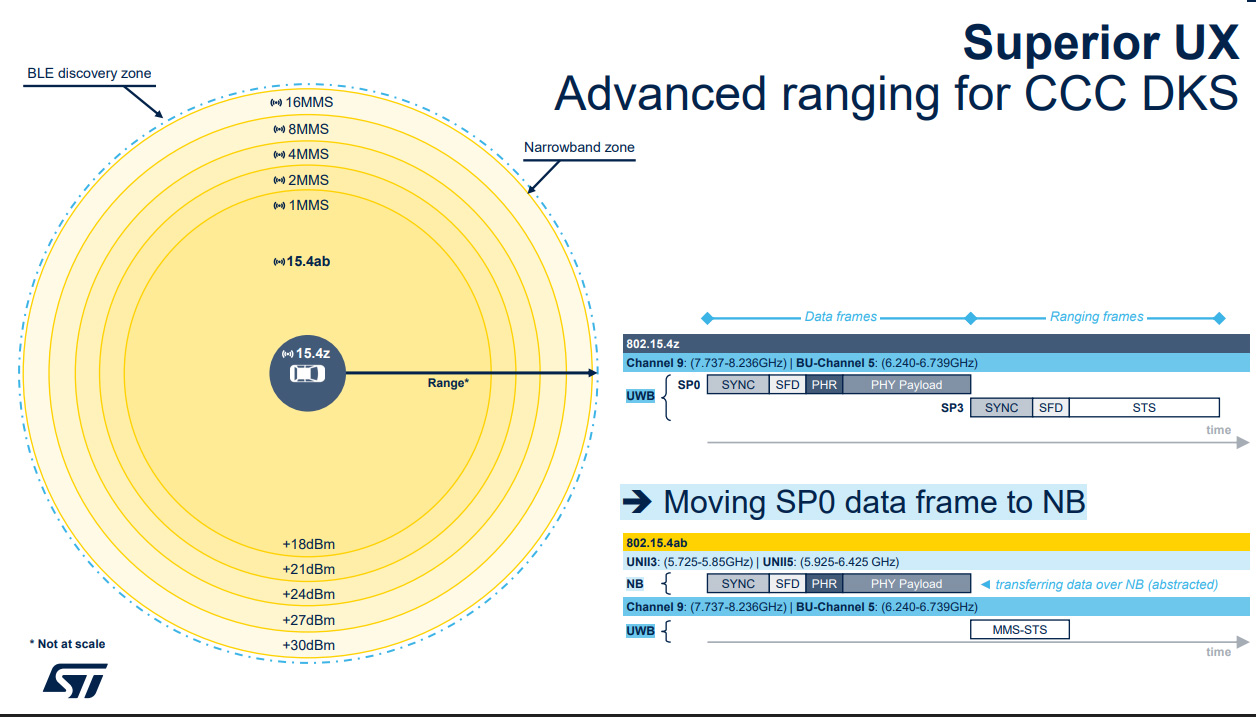Screen dimensions: 1256x717
Task: Select the 'Ranging frames' timeline label
Action: click(1096, 317)
